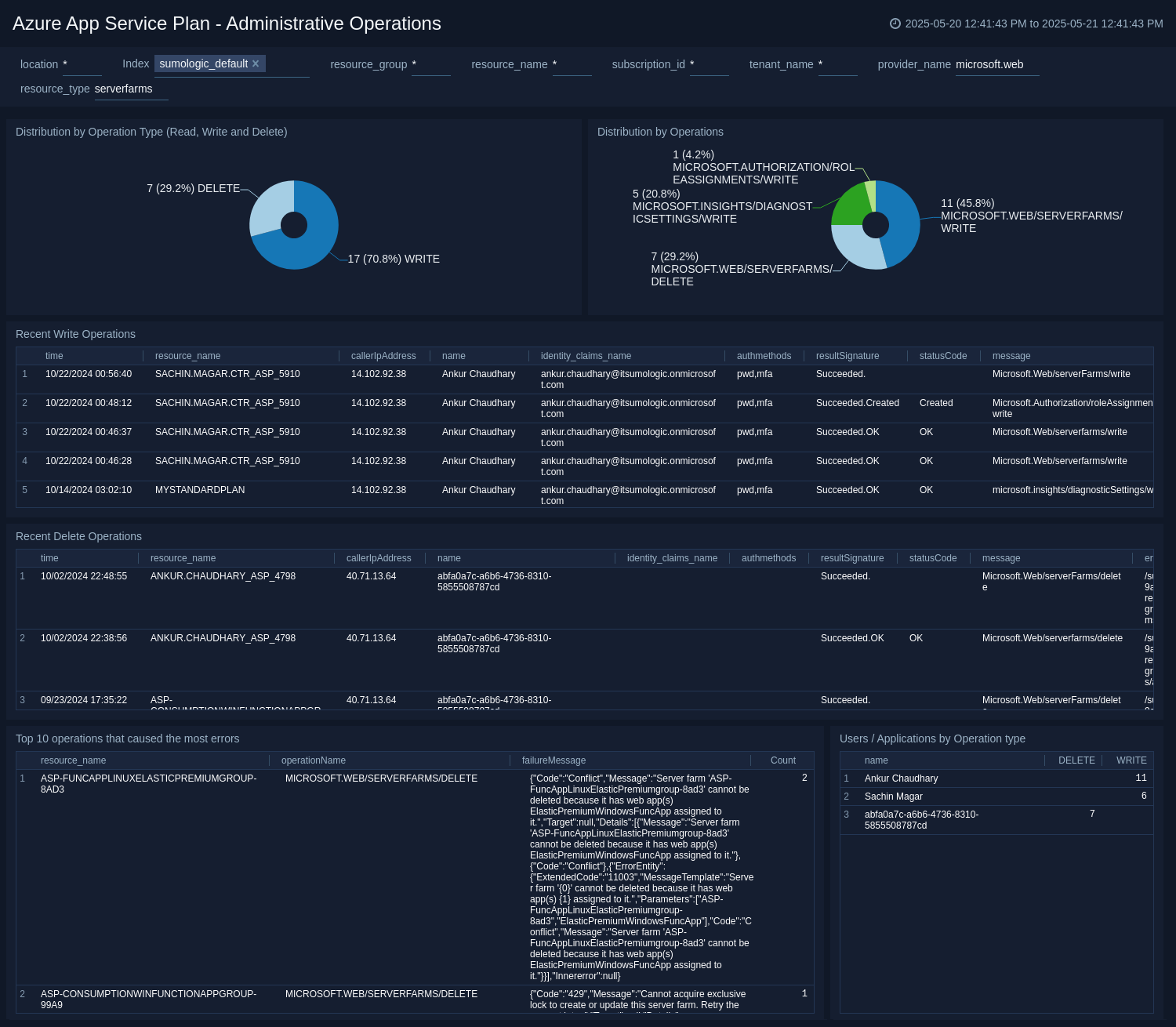Click delete row timestamp 10/02/2024 22:48:55
This screenshot has width=1176, height=1027.
pyautogui.click(x=84, y=576)
